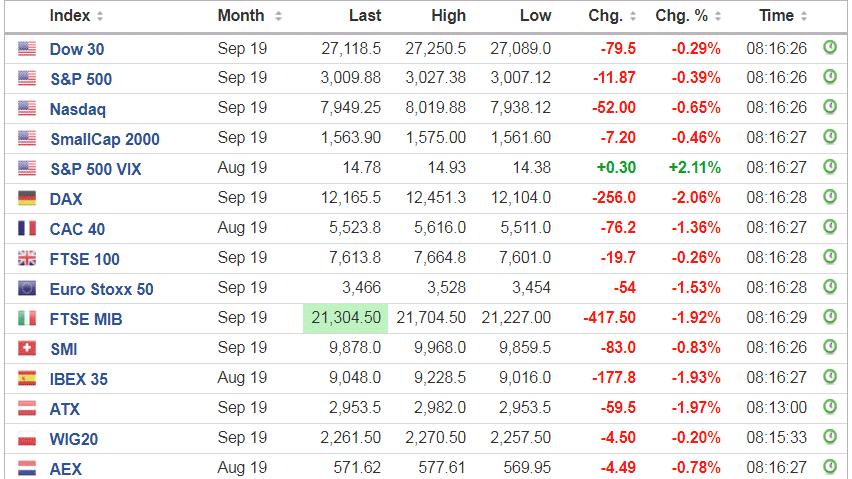The width and height of the screenshot is (852, 479).
Task: Open the S&P 500 index link
Action: (80, 79)
